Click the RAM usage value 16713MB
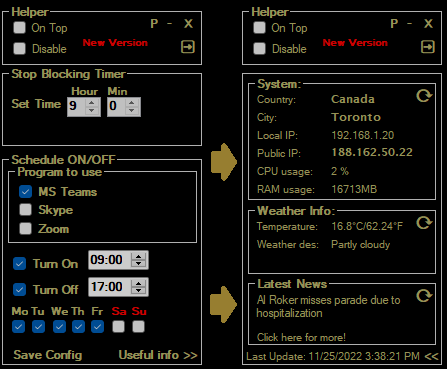This screenshot has width=447, height=369. click(354, 189)
